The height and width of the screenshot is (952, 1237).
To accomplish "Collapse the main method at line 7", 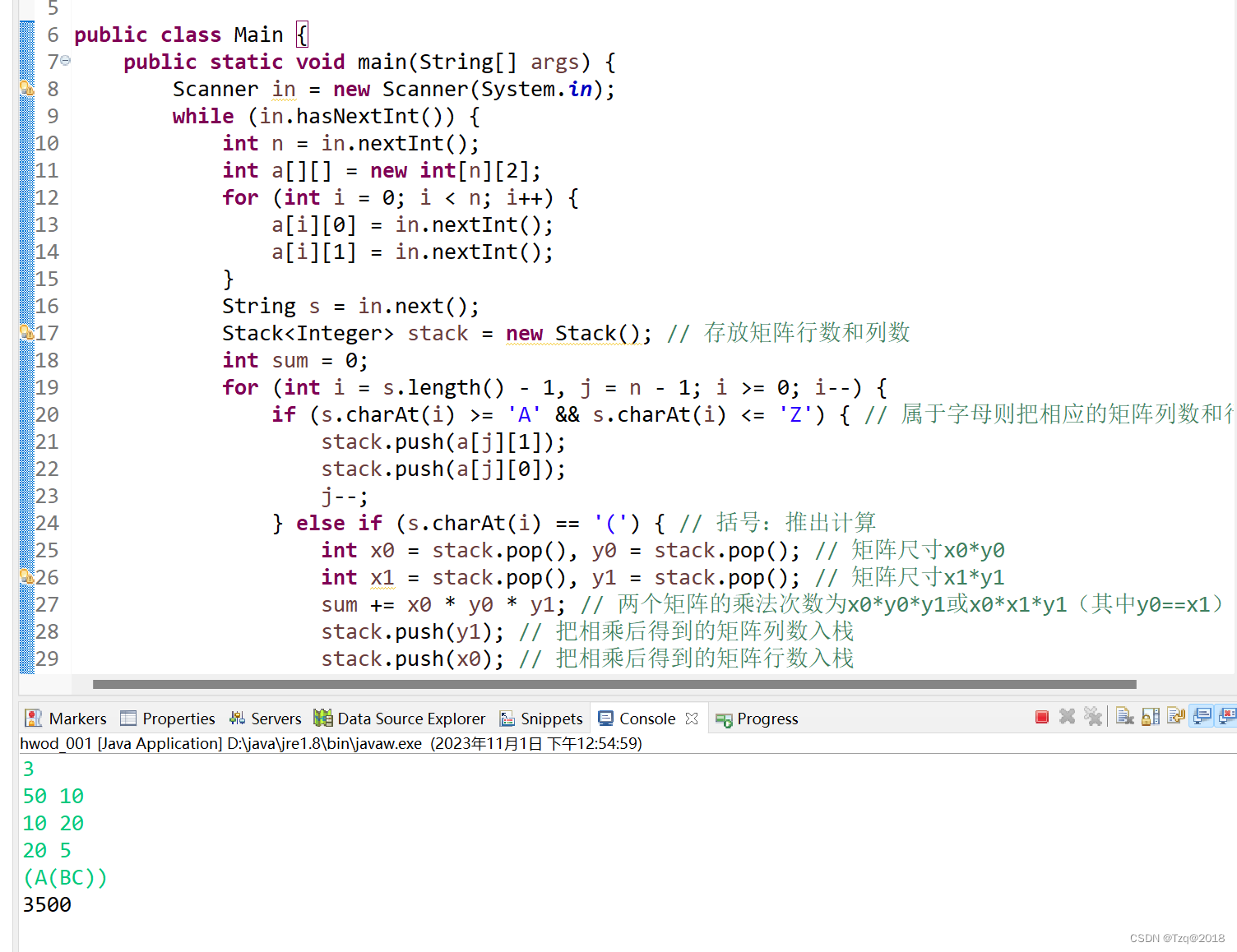I will pyautogui.click(x=66, y=60).
